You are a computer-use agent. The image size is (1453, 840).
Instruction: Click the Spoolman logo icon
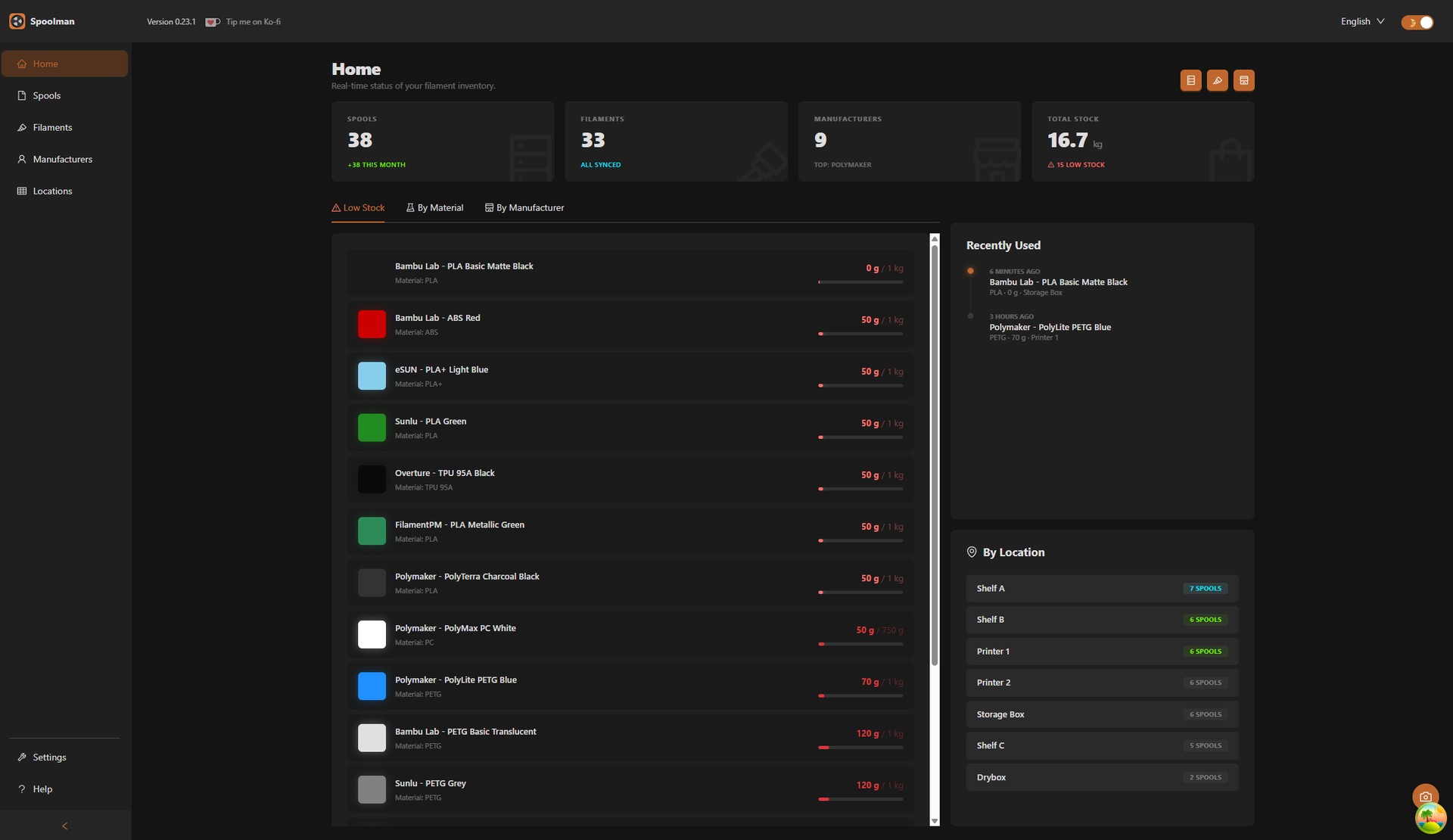(17, 21)
